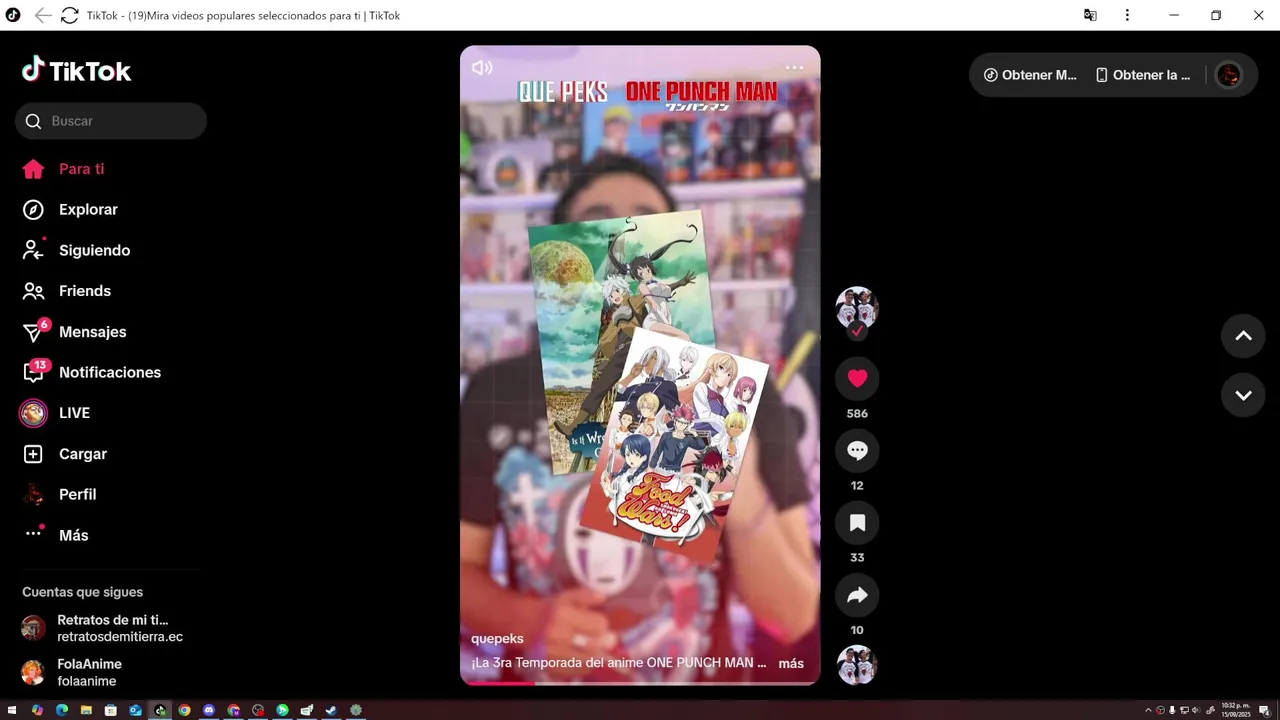1280x720 pixels.
Task: Open Perfil page
Action: click(x=60, y=494)
